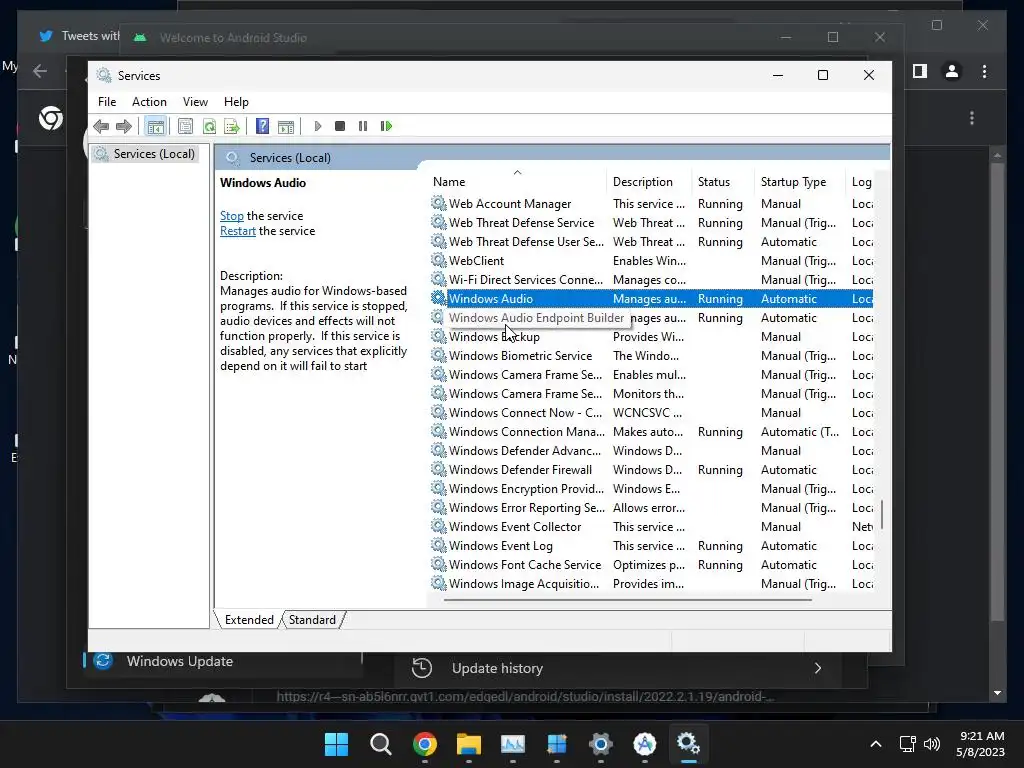1024x768 pixels.
Task: Click the forward arrow in Services toolbar
Action: (x=123, y=126)
